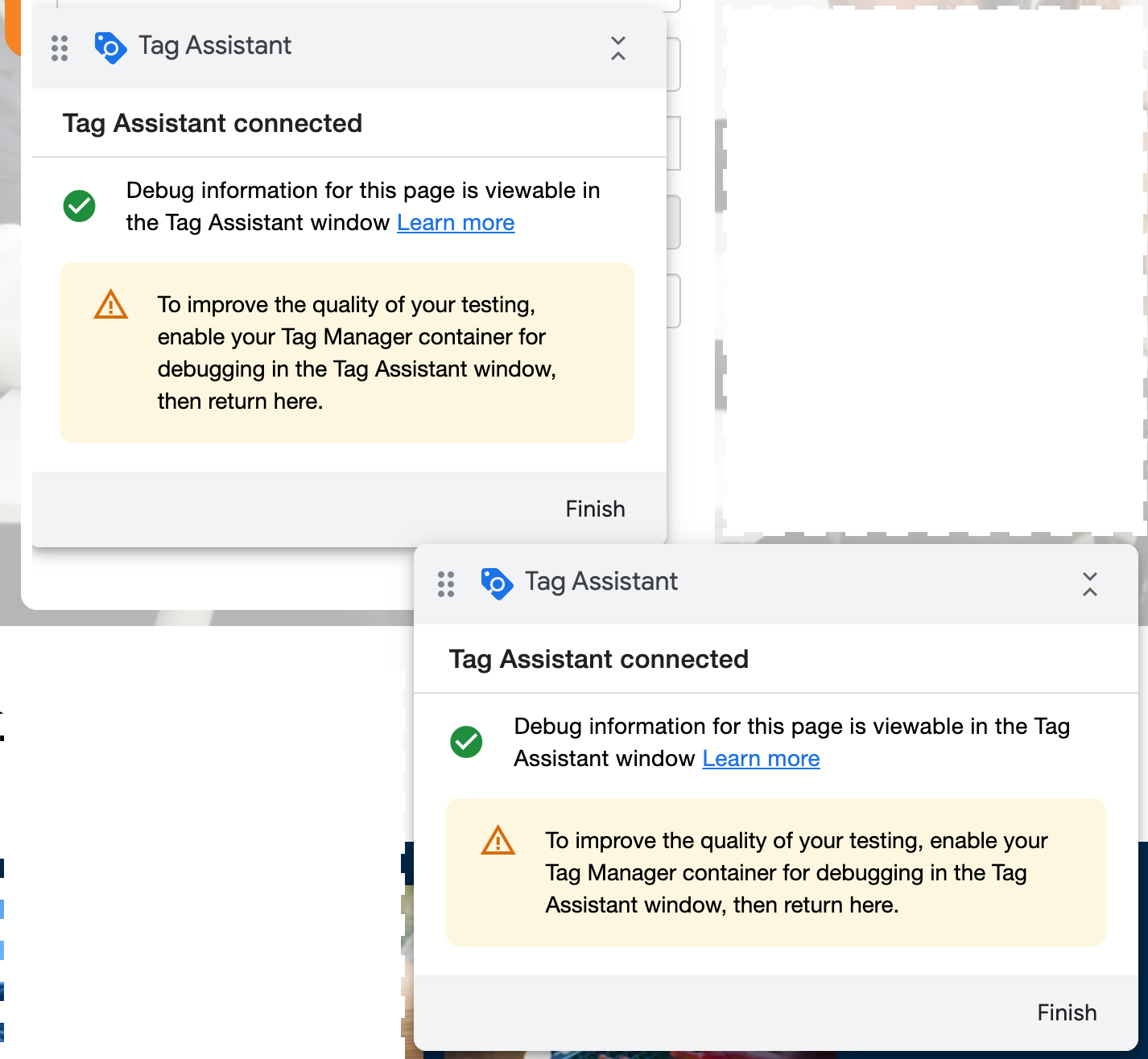
Task: Click the drag handle dots on upper Tag Assistant popup
Action: coord(60,48)
